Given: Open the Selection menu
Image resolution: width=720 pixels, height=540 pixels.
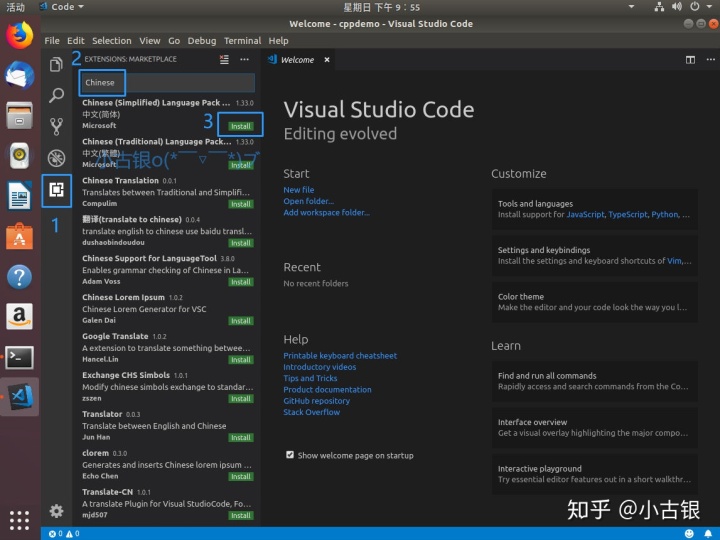Looking at the screenshot, I should (x=112, y=41).
